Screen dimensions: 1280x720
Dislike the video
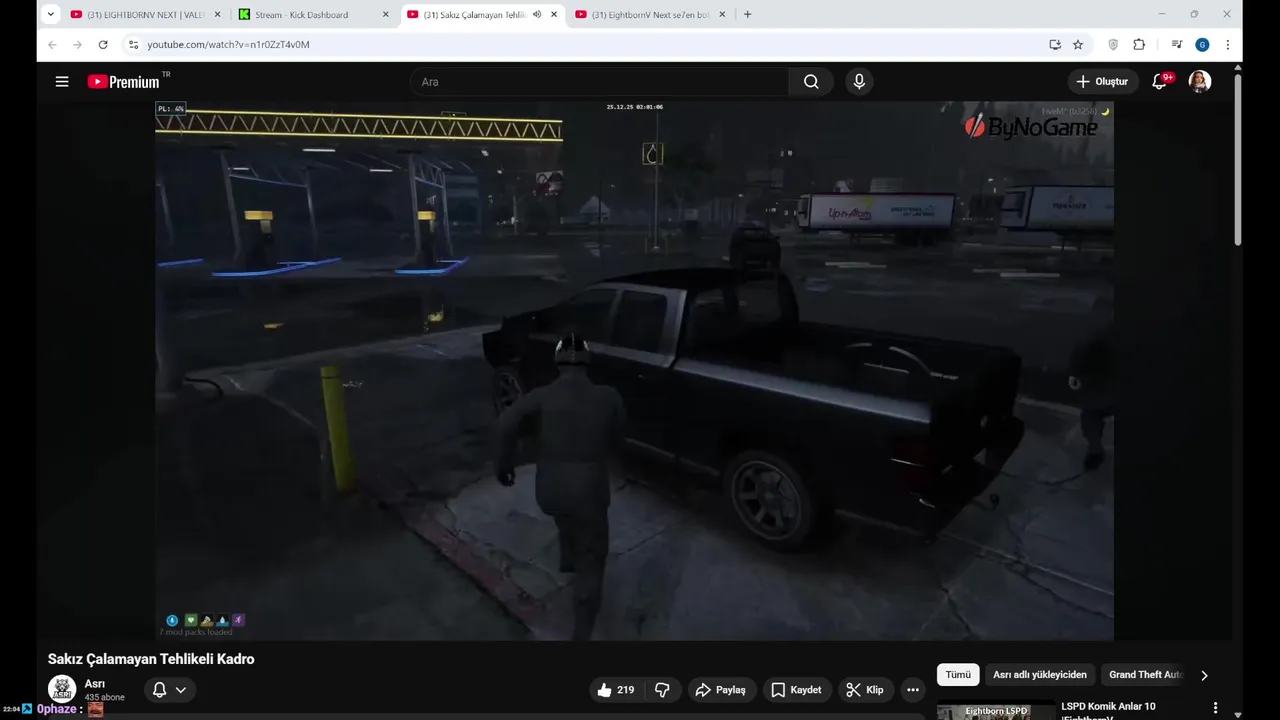click(662, 690)
